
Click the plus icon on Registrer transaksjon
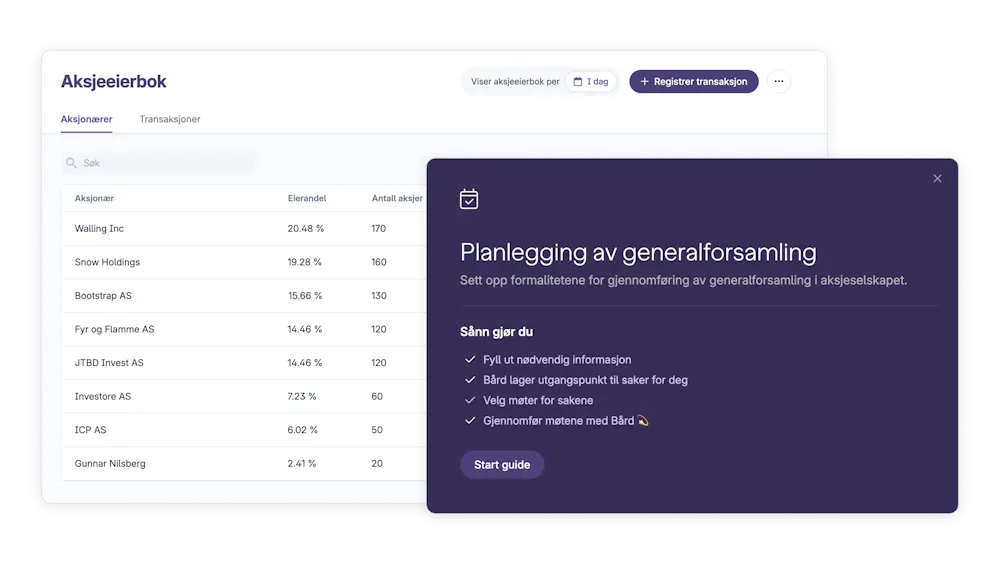pos(644,82)
